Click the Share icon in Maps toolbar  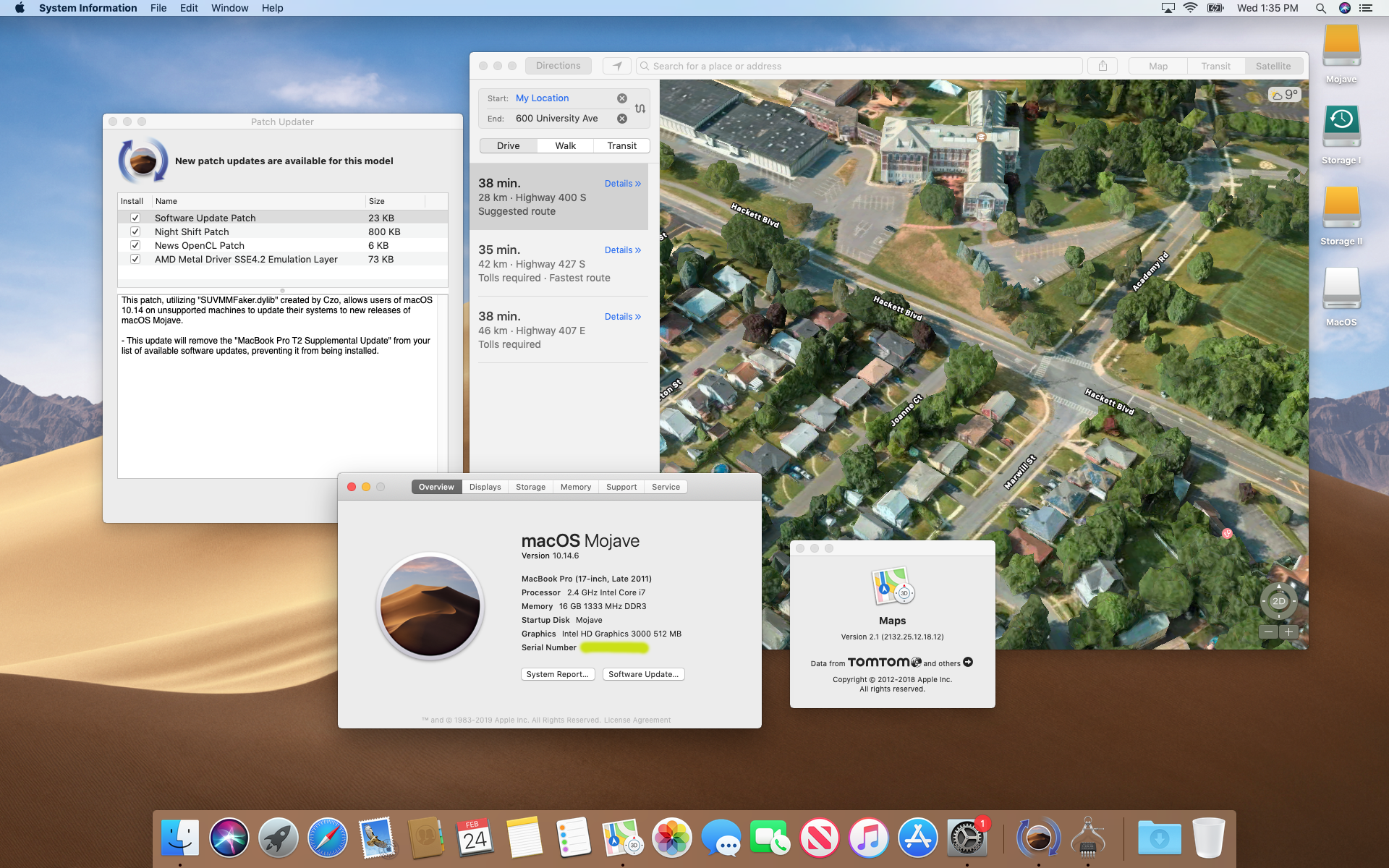(1103, 66)
